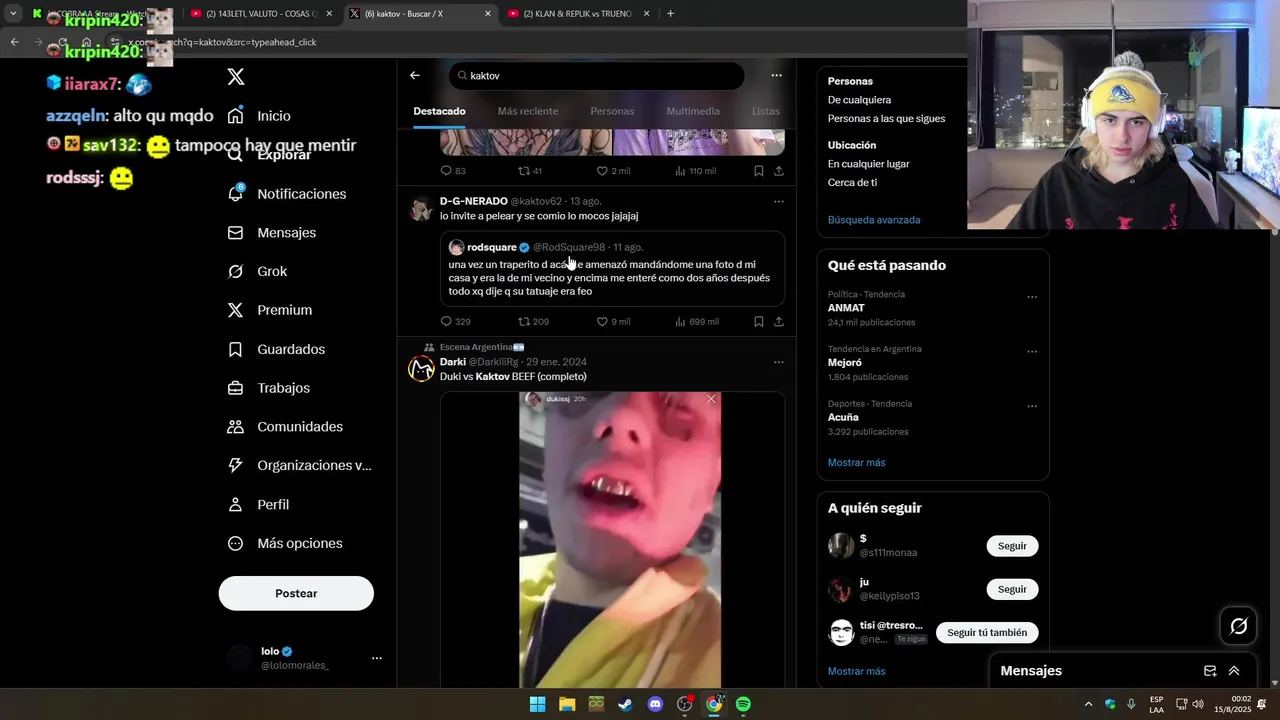Viewport: 1280px width, 720px height.
Task: Select Cerca de ti location filter
Action: click(x=852, y=183)
